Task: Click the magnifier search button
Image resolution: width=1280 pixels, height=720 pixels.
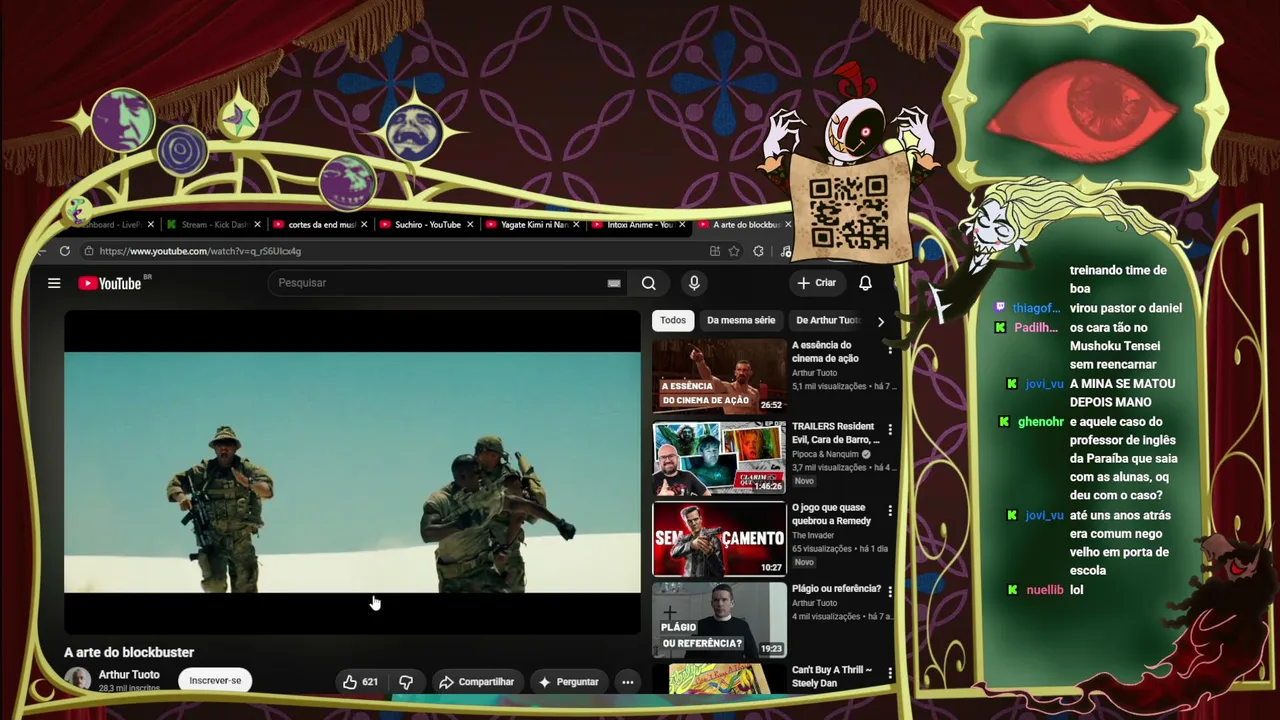Action: click(x=649, y=283)
